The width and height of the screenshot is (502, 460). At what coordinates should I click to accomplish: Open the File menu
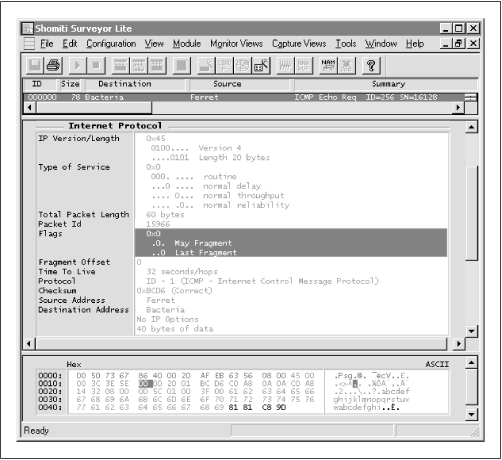(x=47, y=44)
